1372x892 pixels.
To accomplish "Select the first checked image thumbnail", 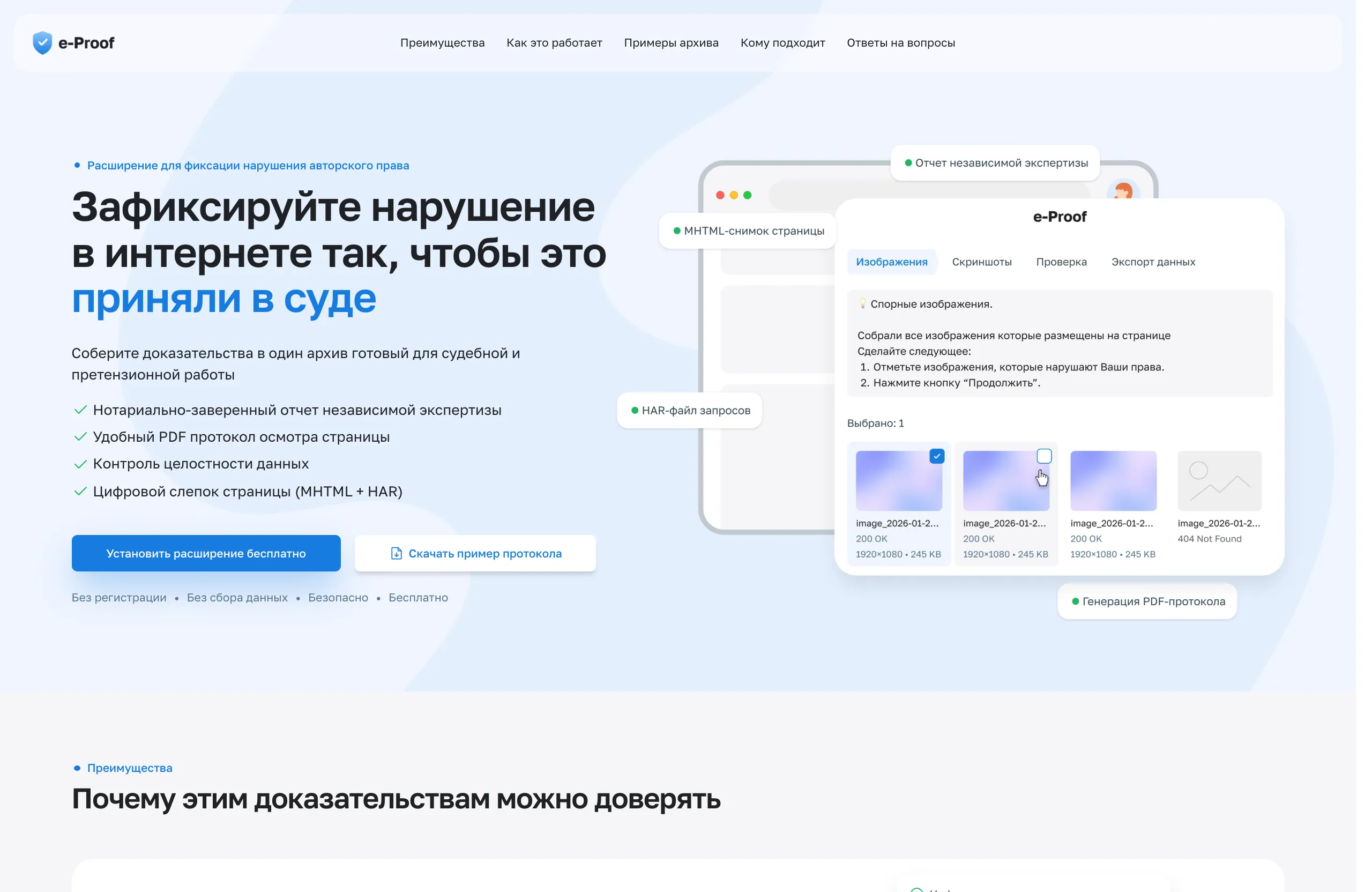I will coord(899,481).
